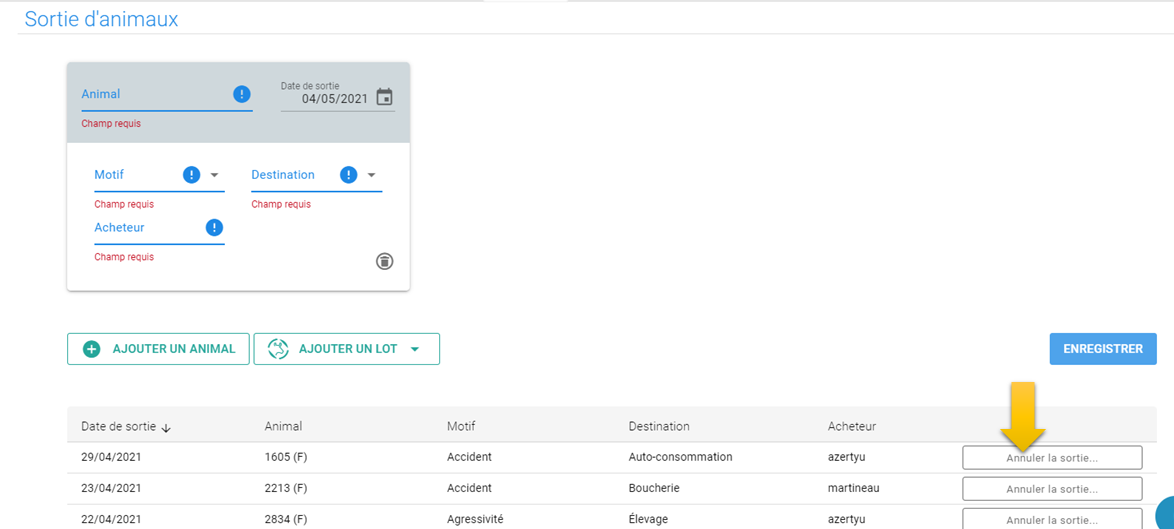
Task: Click the Sortie d'animaux page title
Action: coord(102,19)
